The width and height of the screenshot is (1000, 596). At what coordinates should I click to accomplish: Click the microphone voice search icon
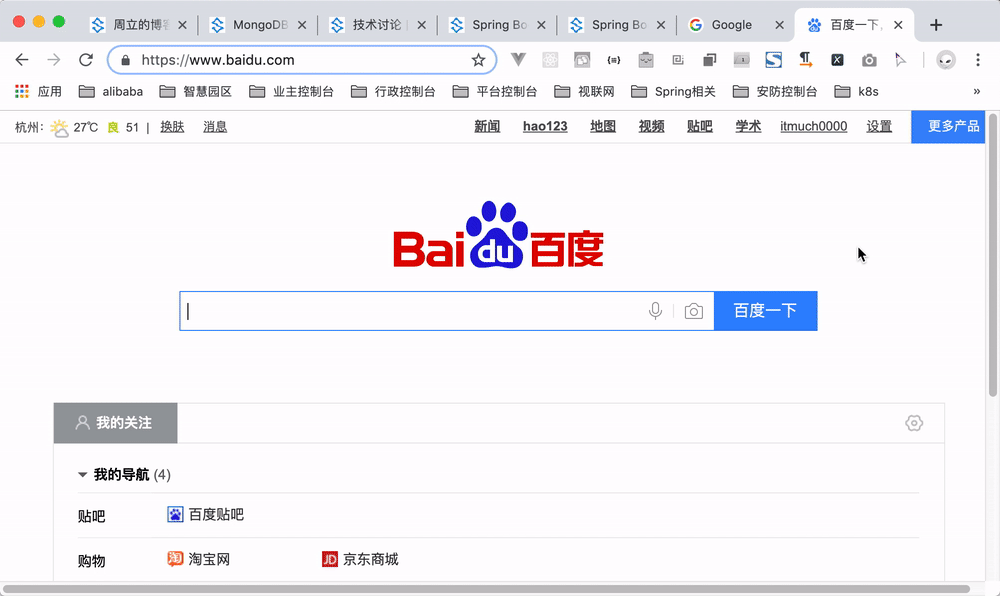pos(655,311)
